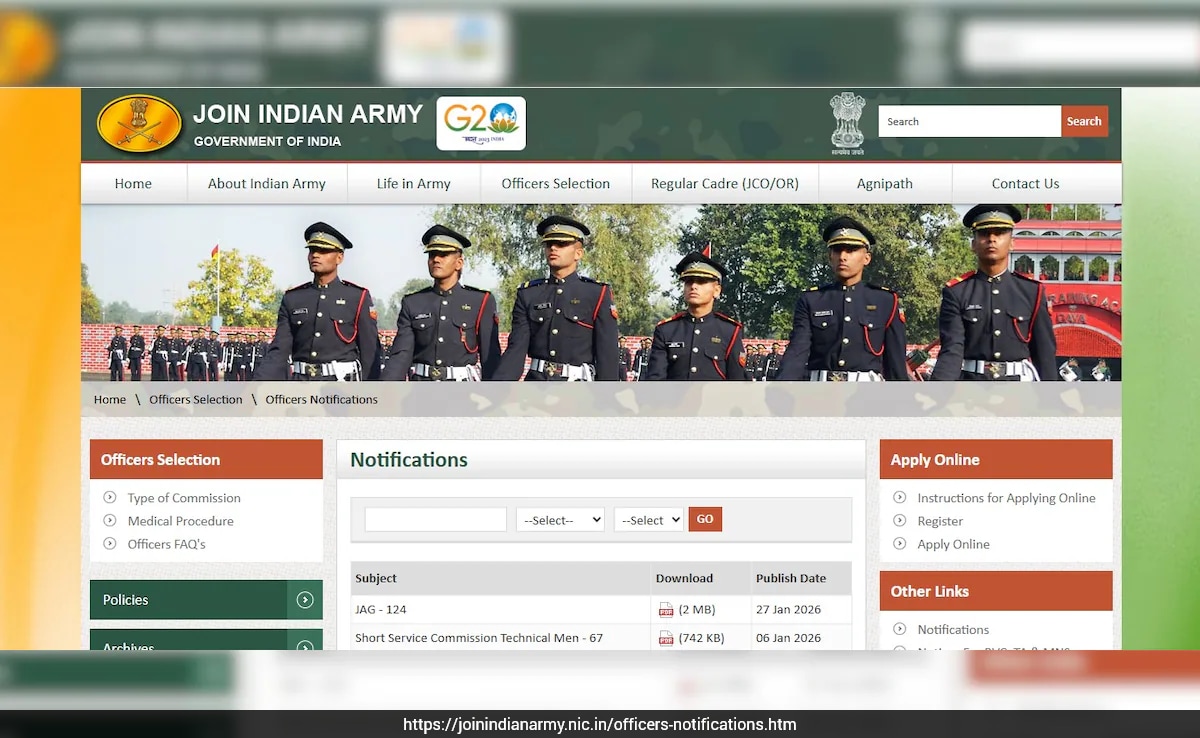Open the Officers Selection menu

click(555, 184)
